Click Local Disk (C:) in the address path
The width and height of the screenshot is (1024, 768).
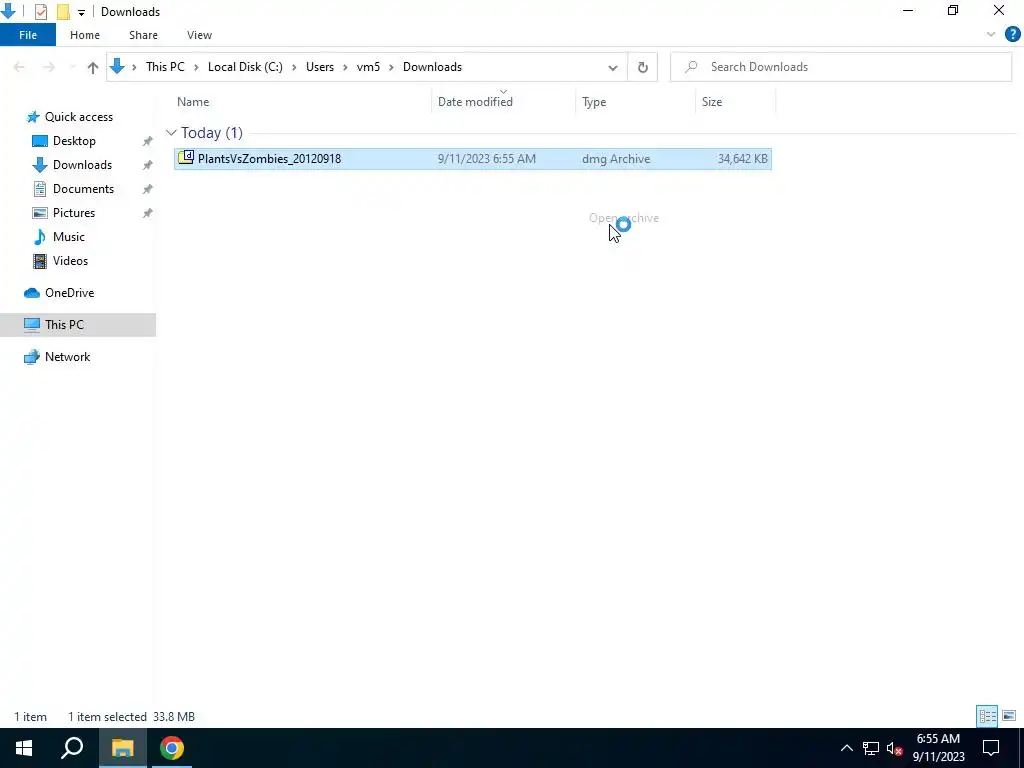(245, 67)
